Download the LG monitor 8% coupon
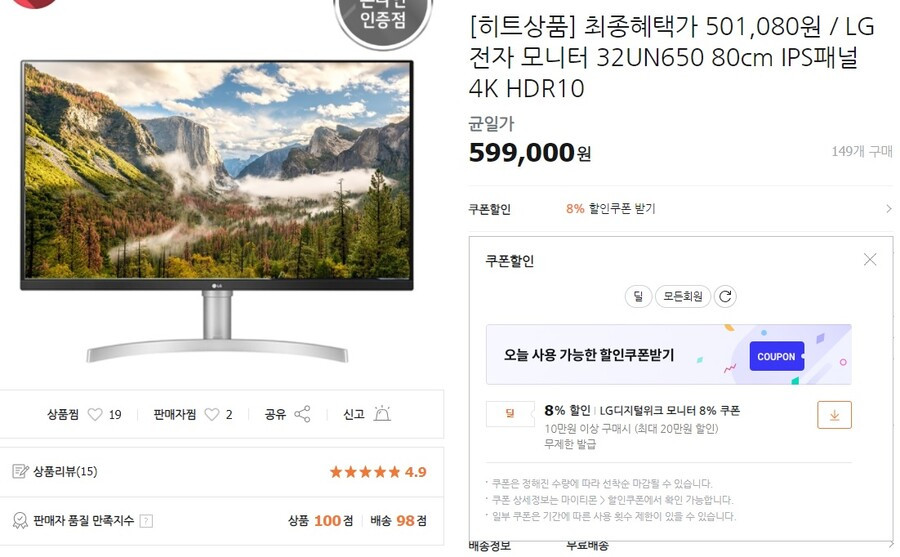Viewport: 900px width, 557px height. pos(834,415)
